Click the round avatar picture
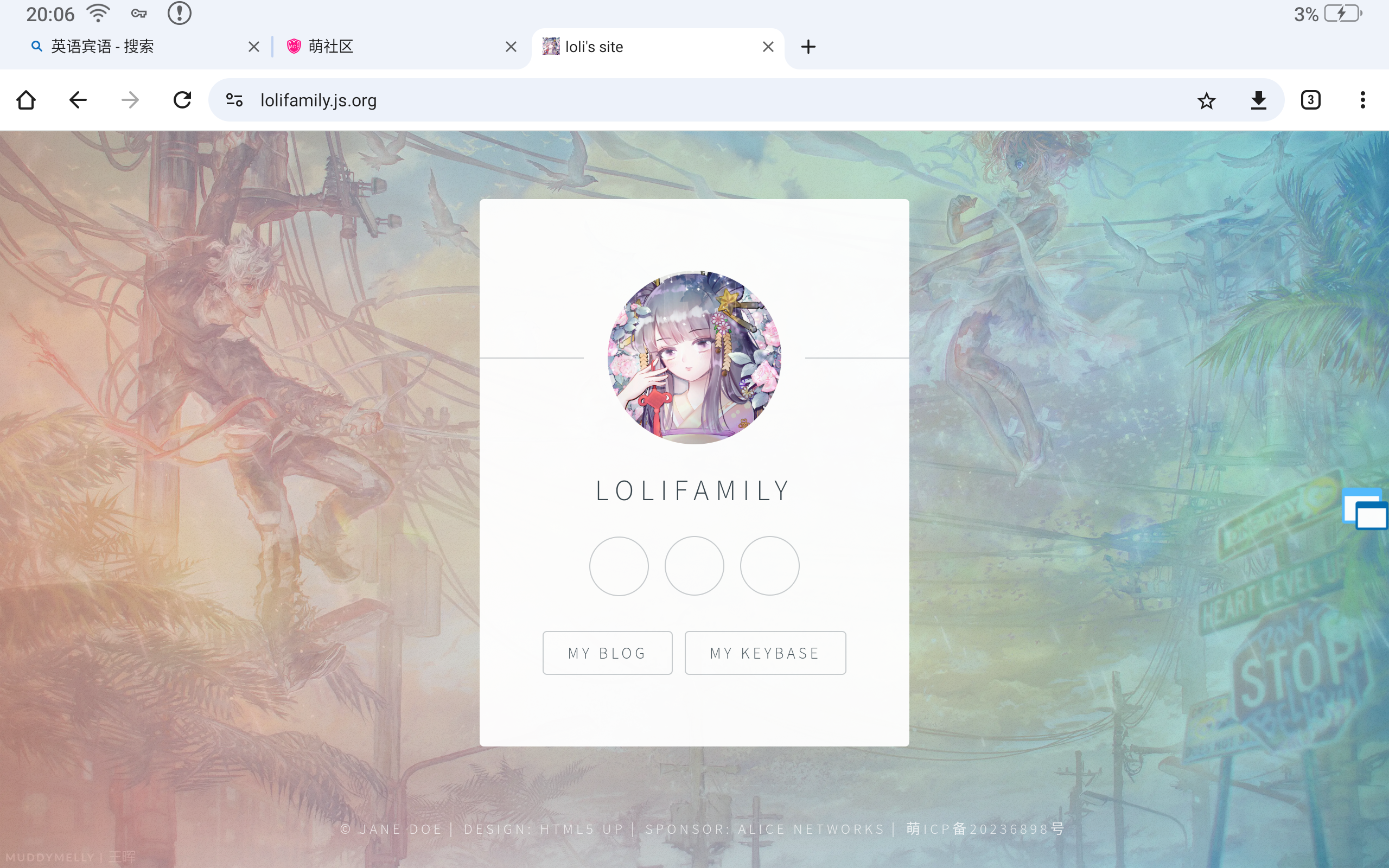The width and height of the screenshot is (1389, 868). pos(694,357)
